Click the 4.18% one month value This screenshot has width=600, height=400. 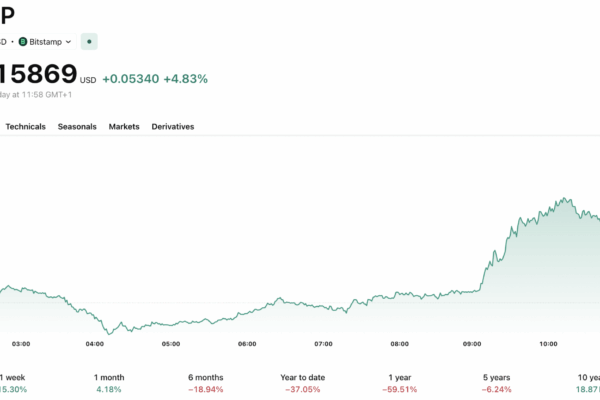[x=109, y=390]
